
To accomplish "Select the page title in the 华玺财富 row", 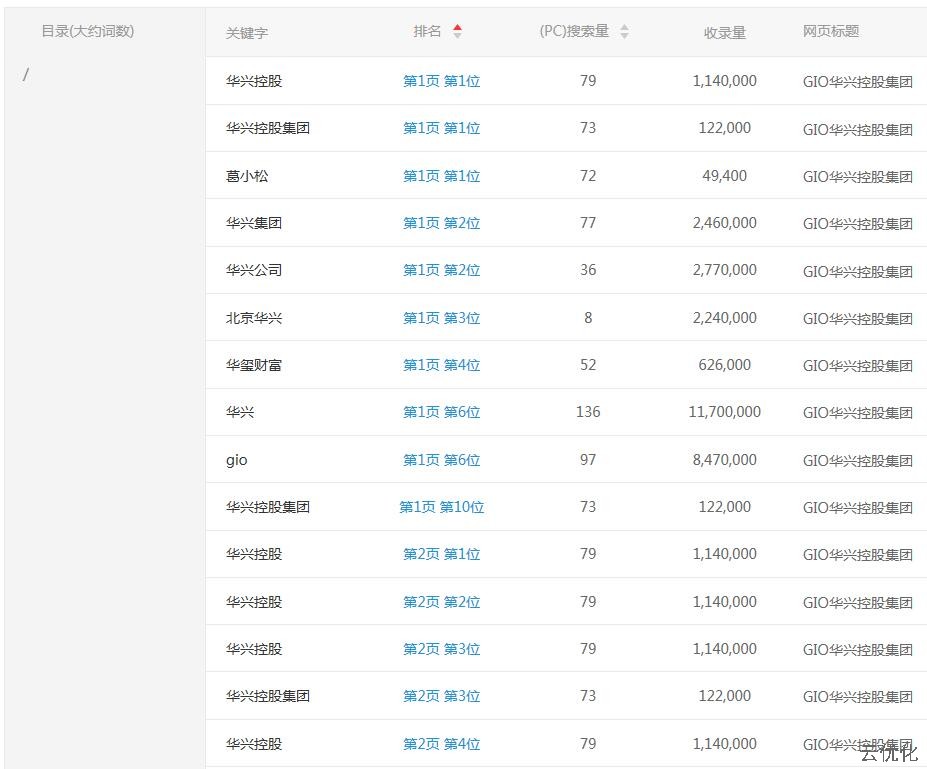I will coord(858,366).
